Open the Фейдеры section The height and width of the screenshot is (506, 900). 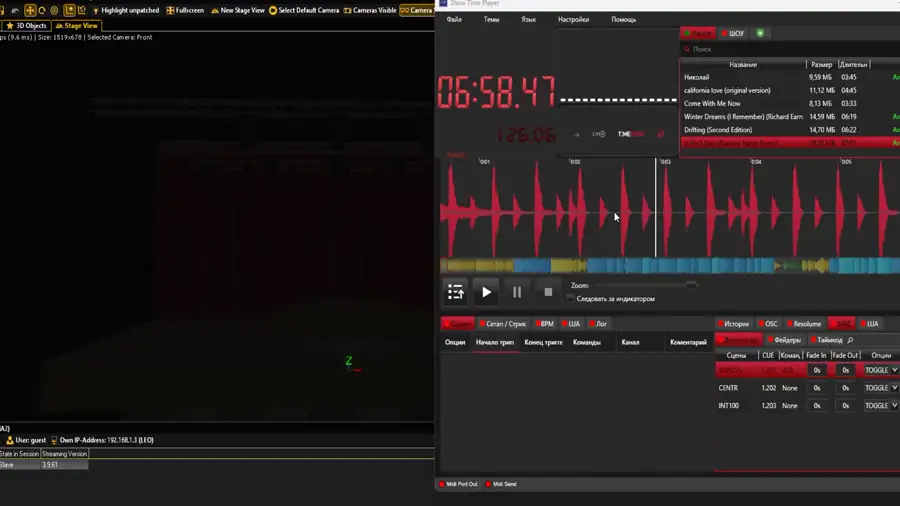coord(785,340)
